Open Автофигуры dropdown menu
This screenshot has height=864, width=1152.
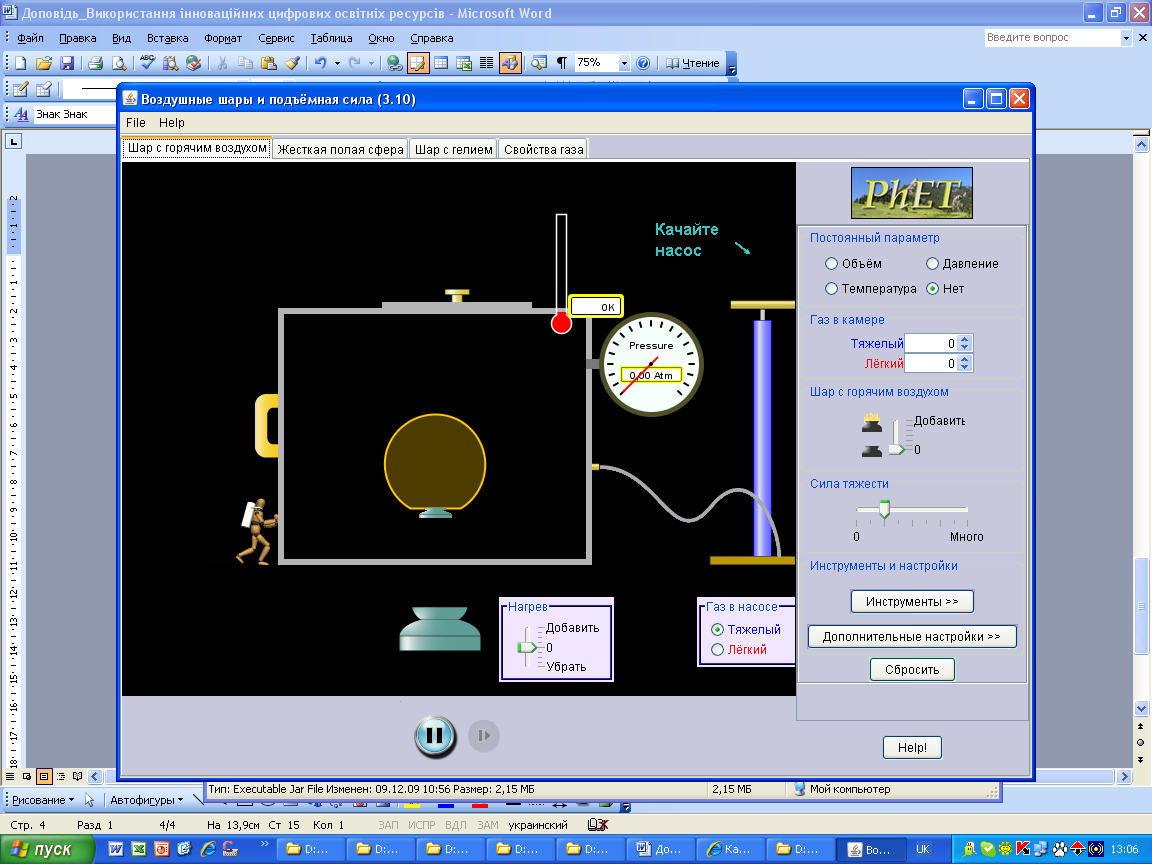[146, 800]
